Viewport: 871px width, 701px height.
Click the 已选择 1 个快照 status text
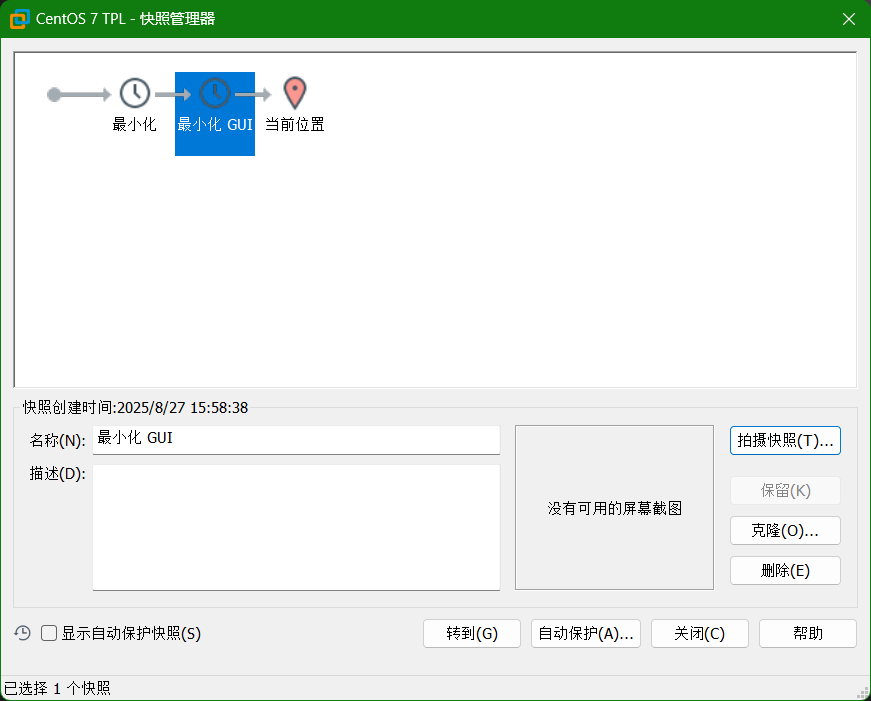tap(57, 689)
